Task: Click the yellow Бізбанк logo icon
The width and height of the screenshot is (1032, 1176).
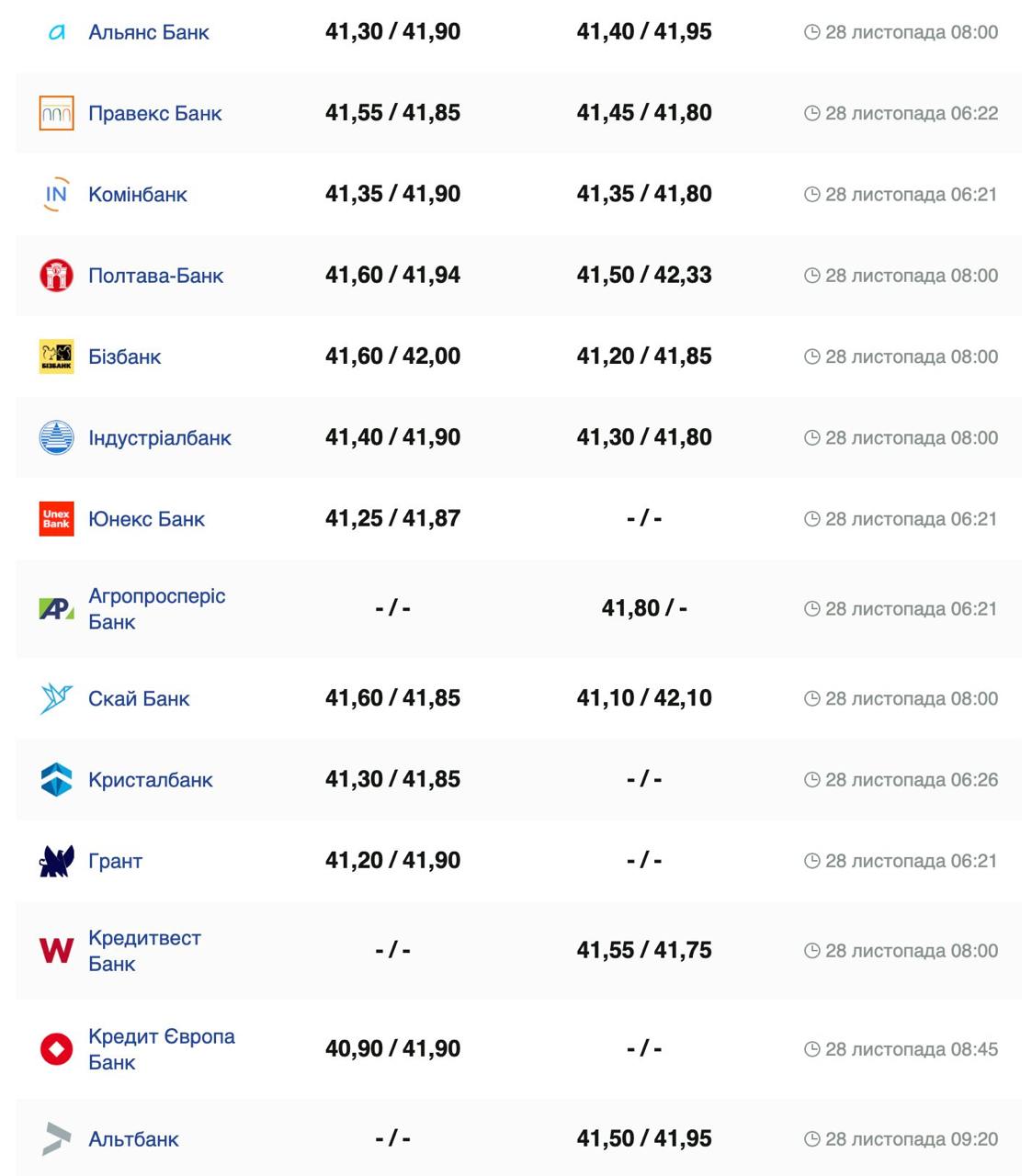Action: coord(56,356)
